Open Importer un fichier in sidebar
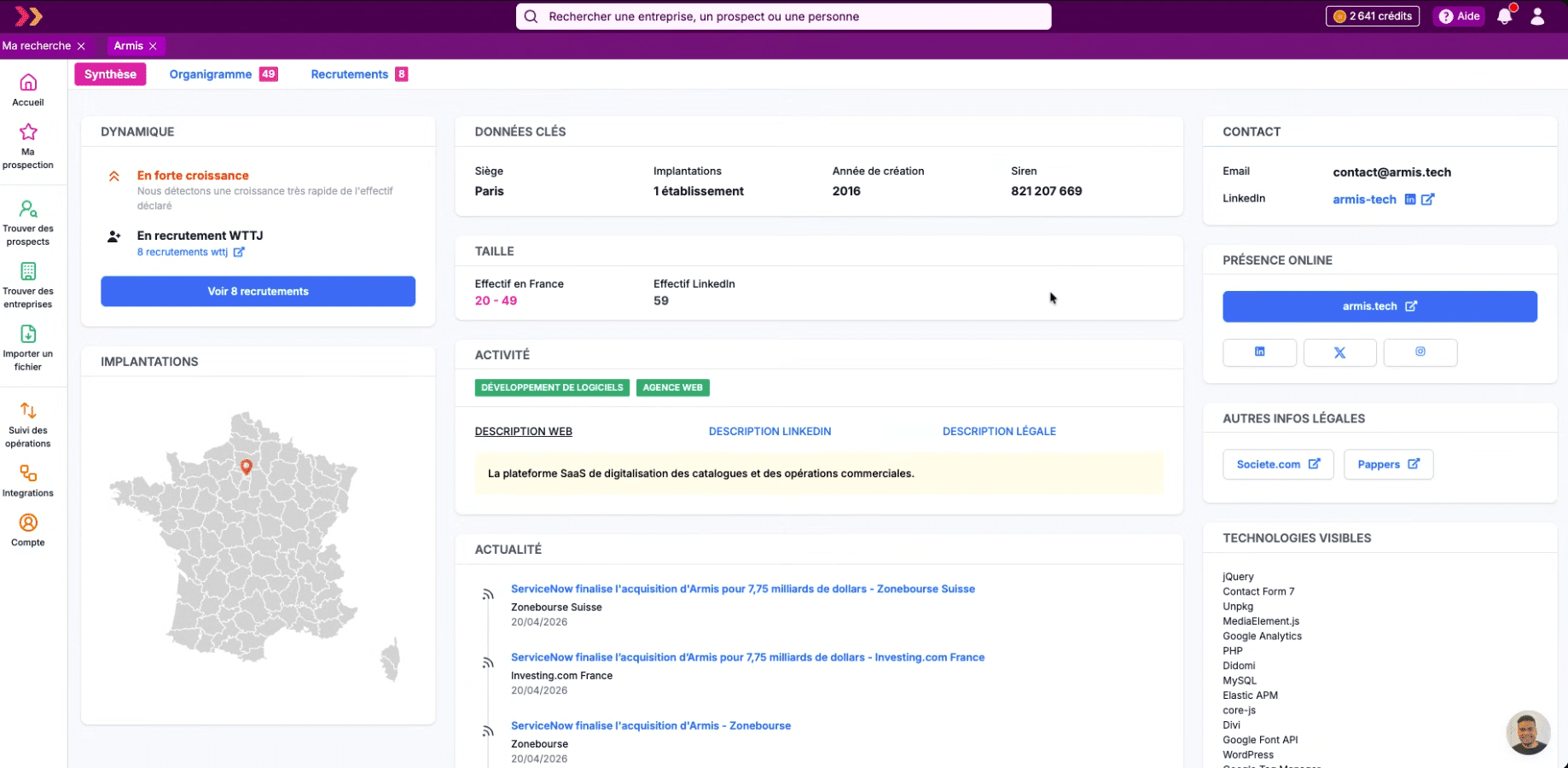This screenshot has height=768, width=1568. [x=28, y=347]
